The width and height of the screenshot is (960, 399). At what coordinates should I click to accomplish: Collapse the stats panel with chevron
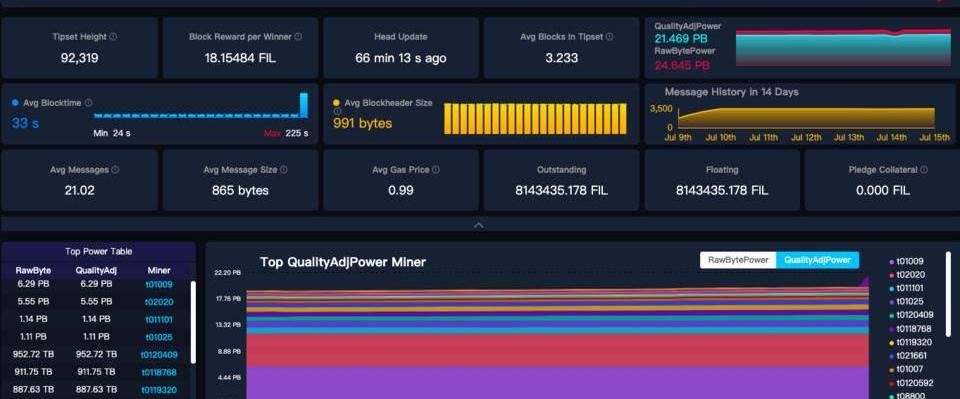click(479, 225)
